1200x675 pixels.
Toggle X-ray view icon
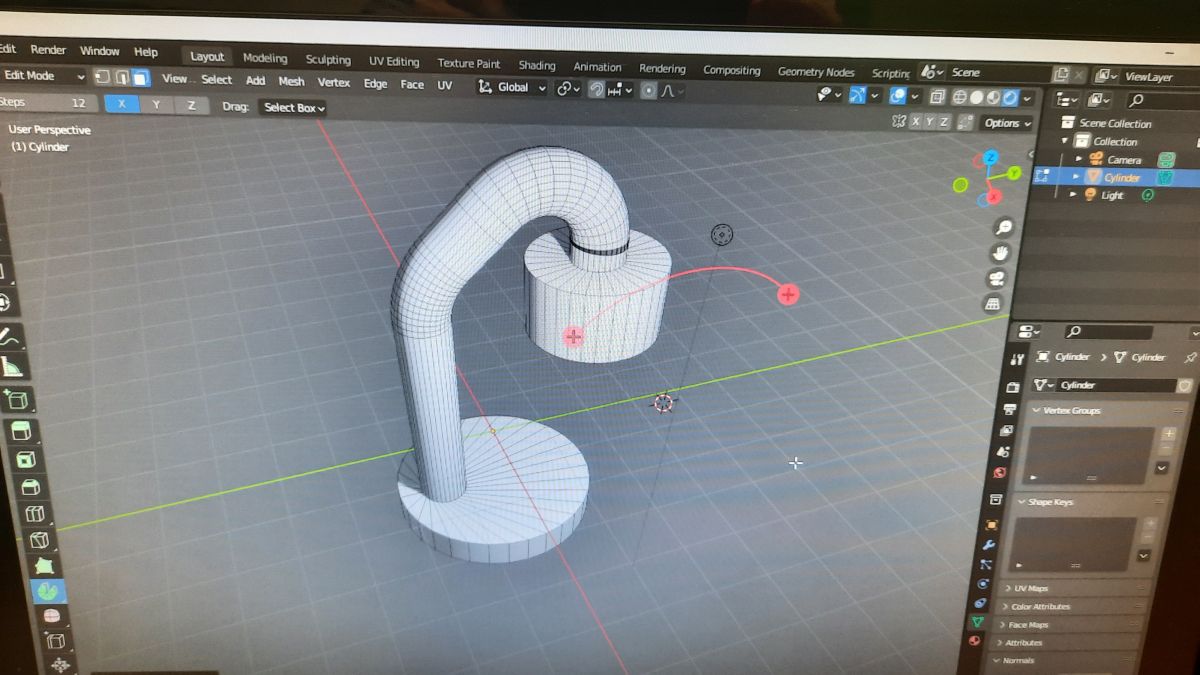937,97
